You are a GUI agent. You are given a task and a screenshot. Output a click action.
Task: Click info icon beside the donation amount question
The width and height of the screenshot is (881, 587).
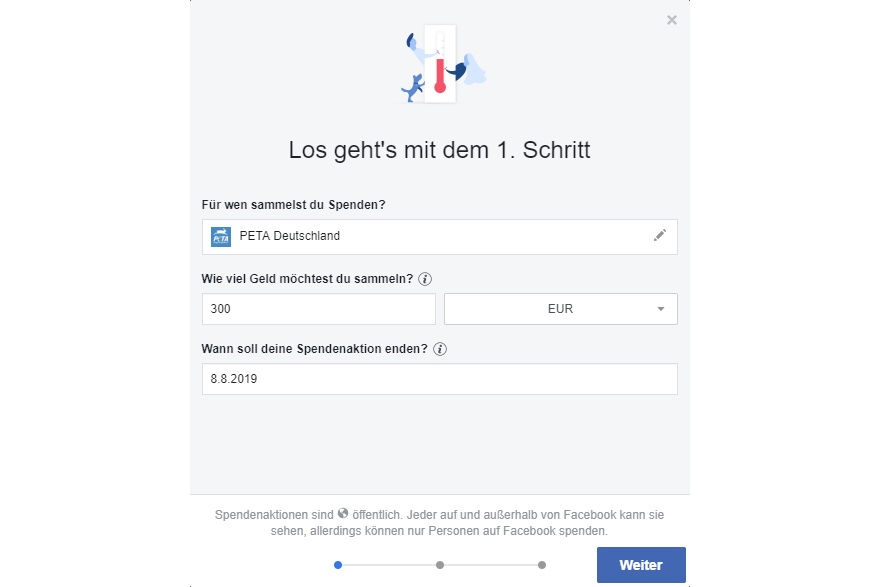coord(425,279)
